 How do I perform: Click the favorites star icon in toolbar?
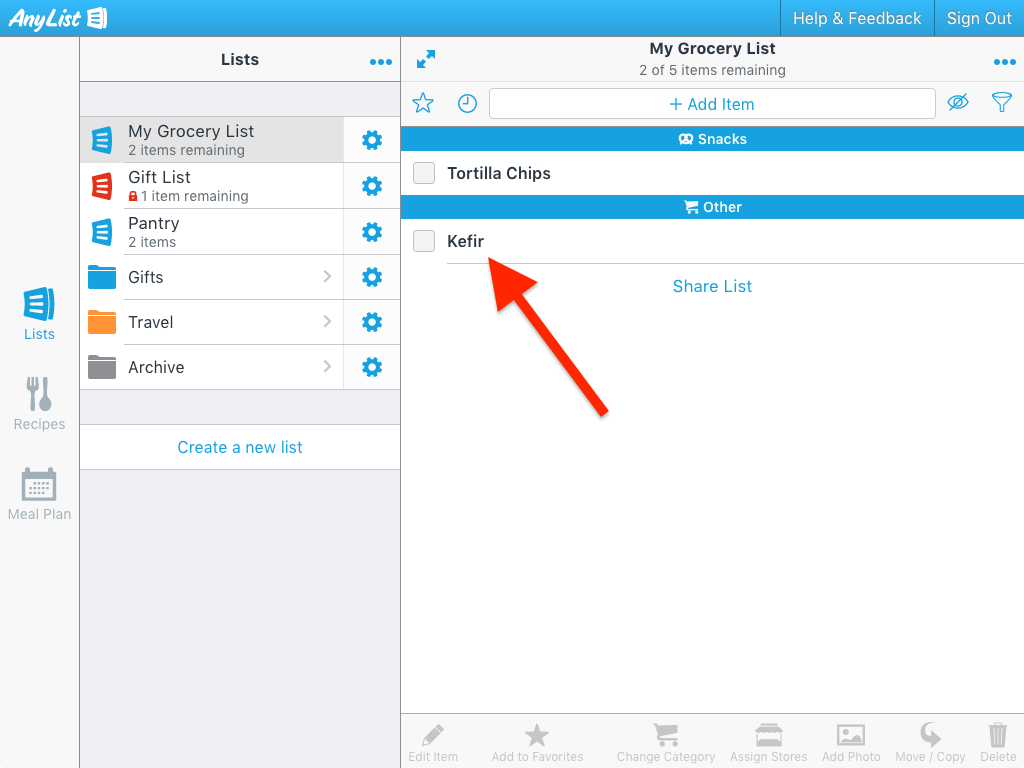(x=423, y=103)
